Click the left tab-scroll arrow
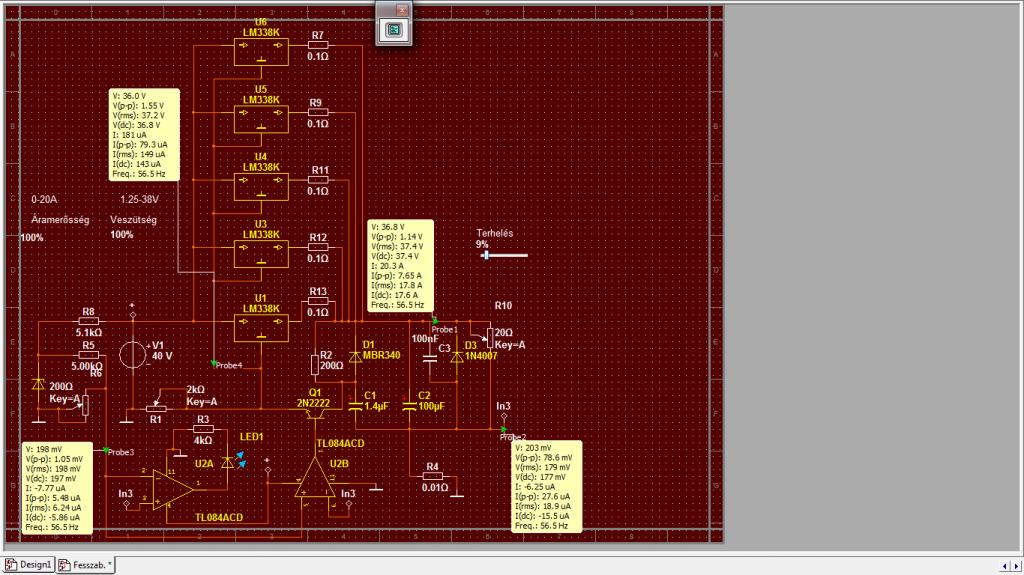 tap(1004, 566)
